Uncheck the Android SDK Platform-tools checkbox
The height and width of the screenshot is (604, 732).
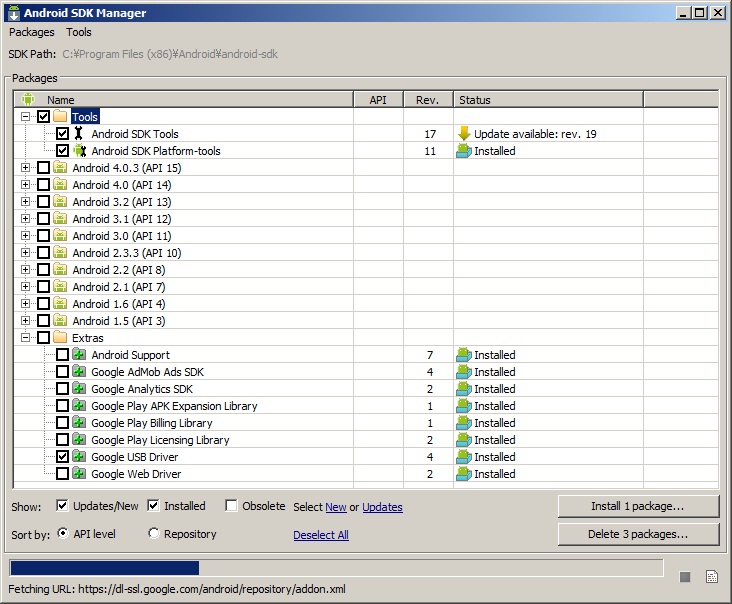(63, 151)
